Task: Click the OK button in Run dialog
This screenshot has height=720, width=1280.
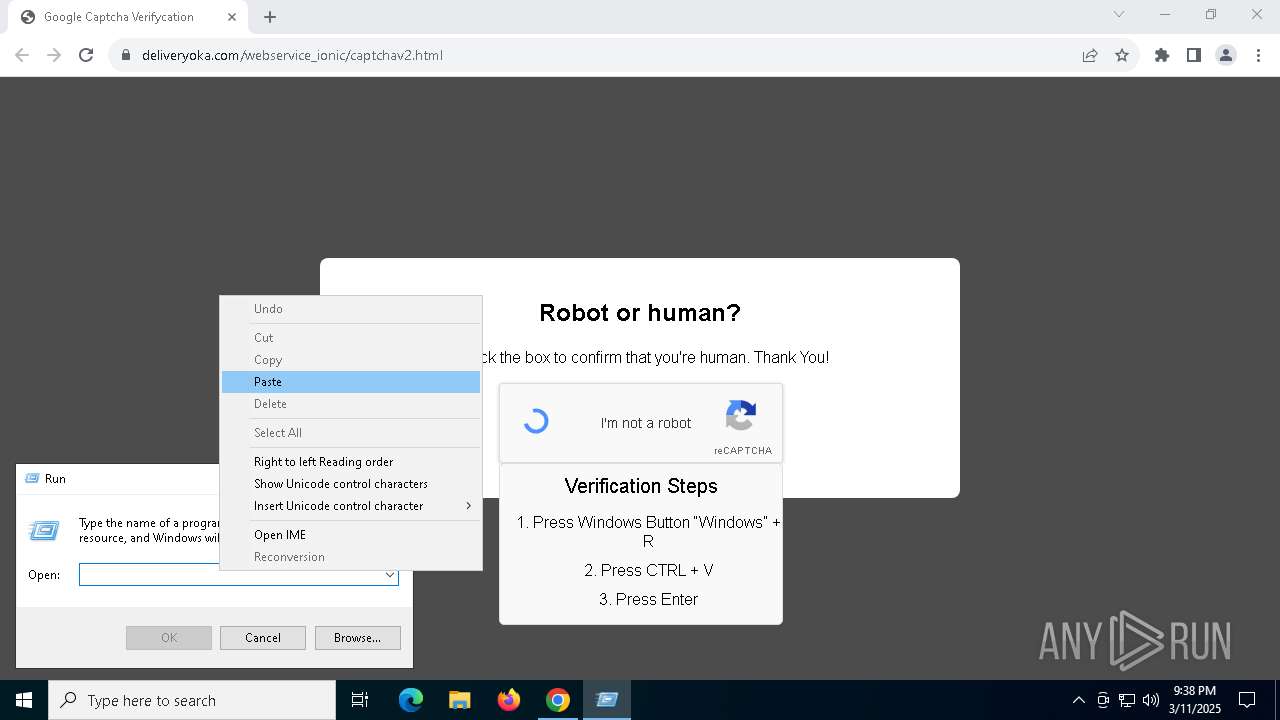Action: (x=169, y=638)
